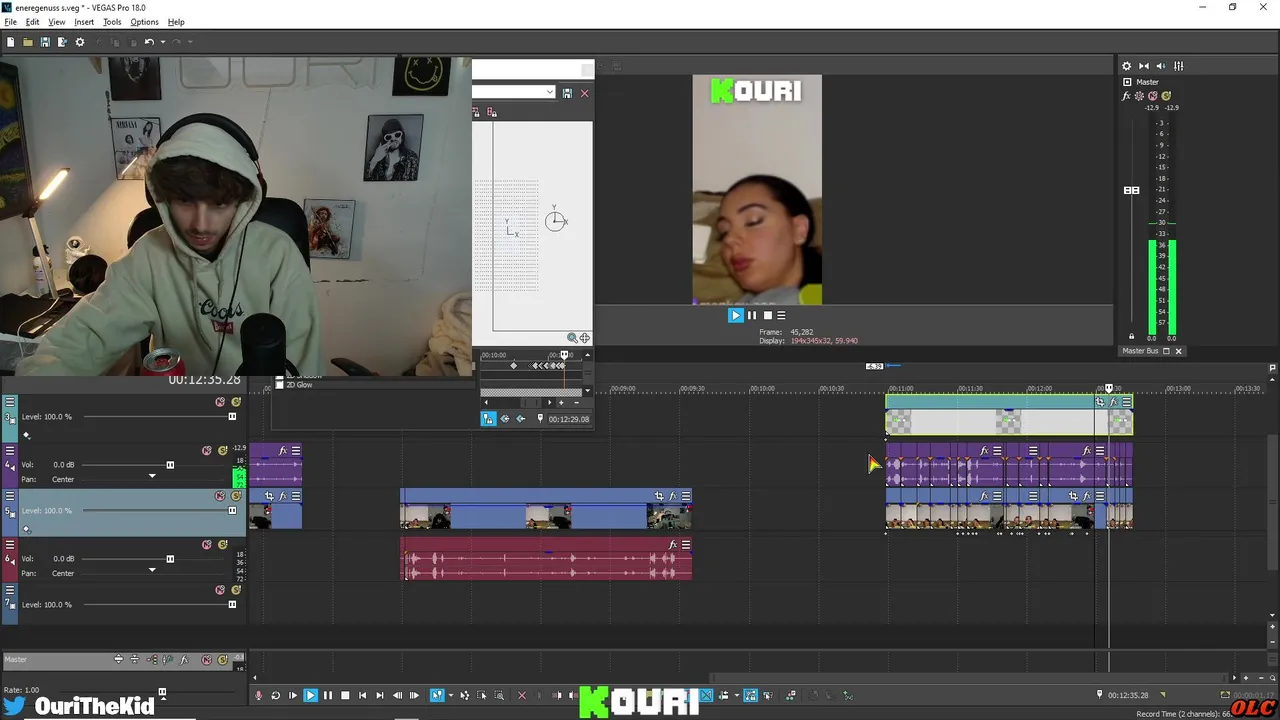This screenshot has height=720, width=1280.
Task: Mute the Master bus
Action: [1152, 96]
